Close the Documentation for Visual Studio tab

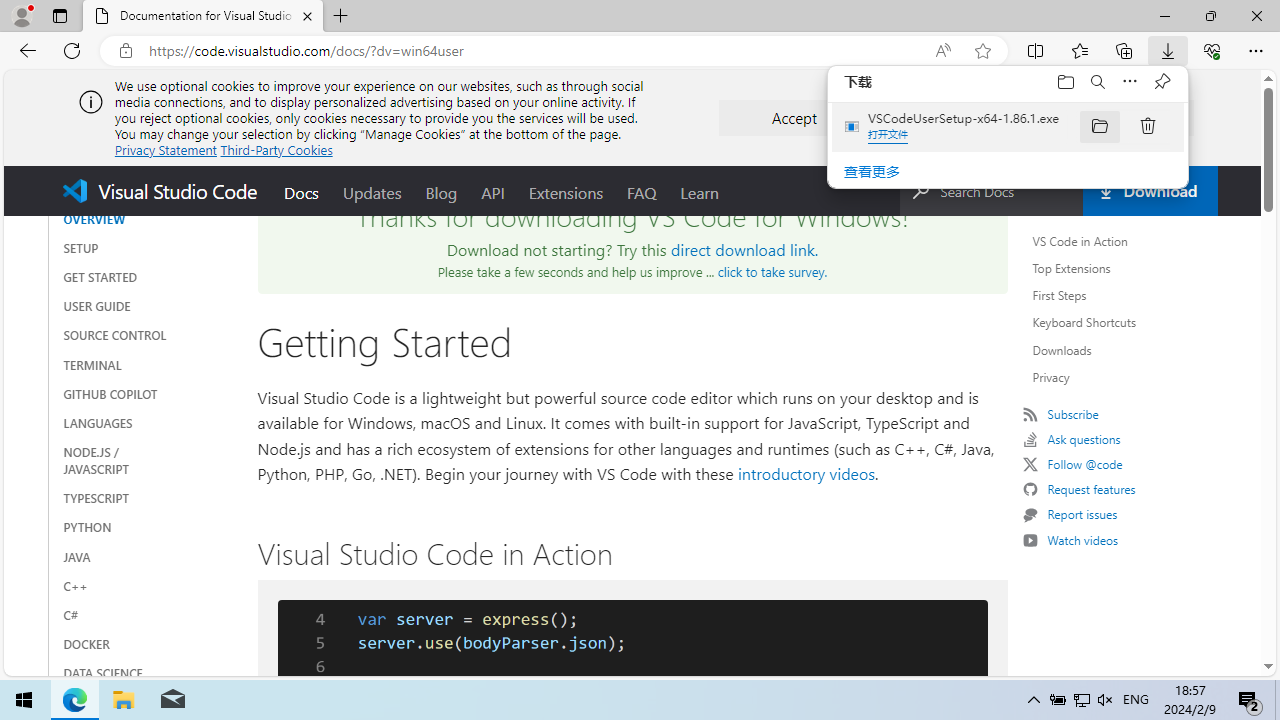[307, 16]
